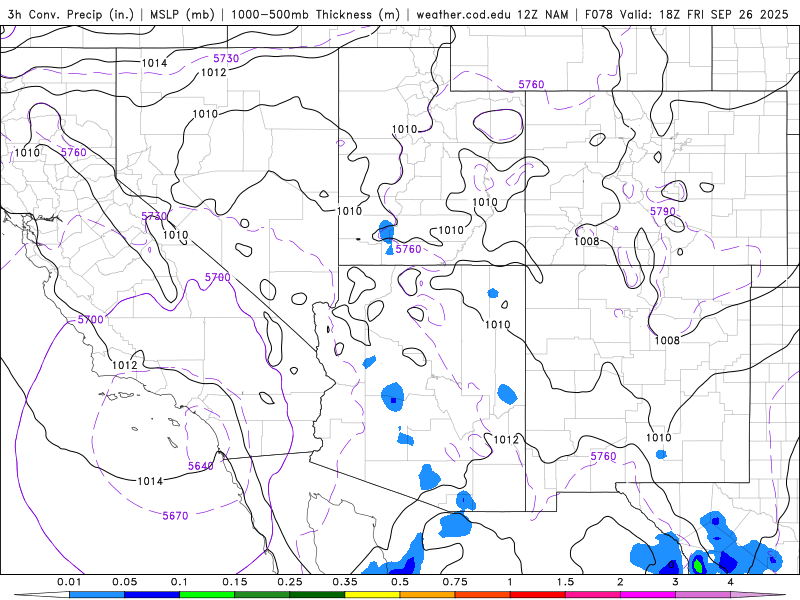Select the "F078 Valid: 18Z FRI SEP 26 2025" text
Screen dimensions: 800x600
687,14
